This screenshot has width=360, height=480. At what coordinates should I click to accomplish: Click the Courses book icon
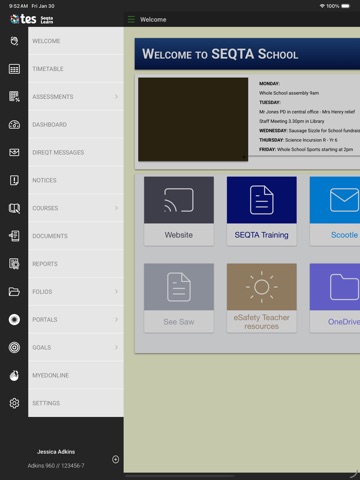click(14, 208)
